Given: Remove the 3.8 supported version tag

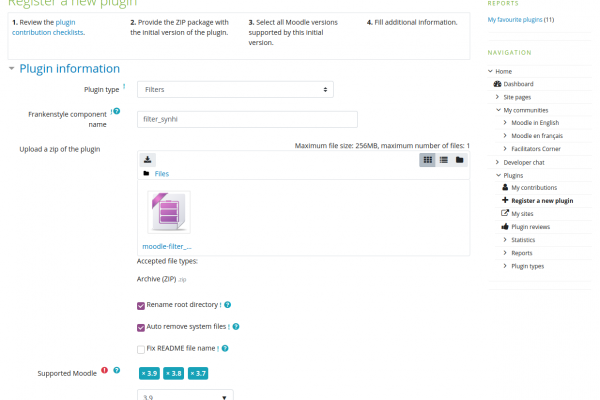Looking at the screenshot, I should tap(173, 373).
